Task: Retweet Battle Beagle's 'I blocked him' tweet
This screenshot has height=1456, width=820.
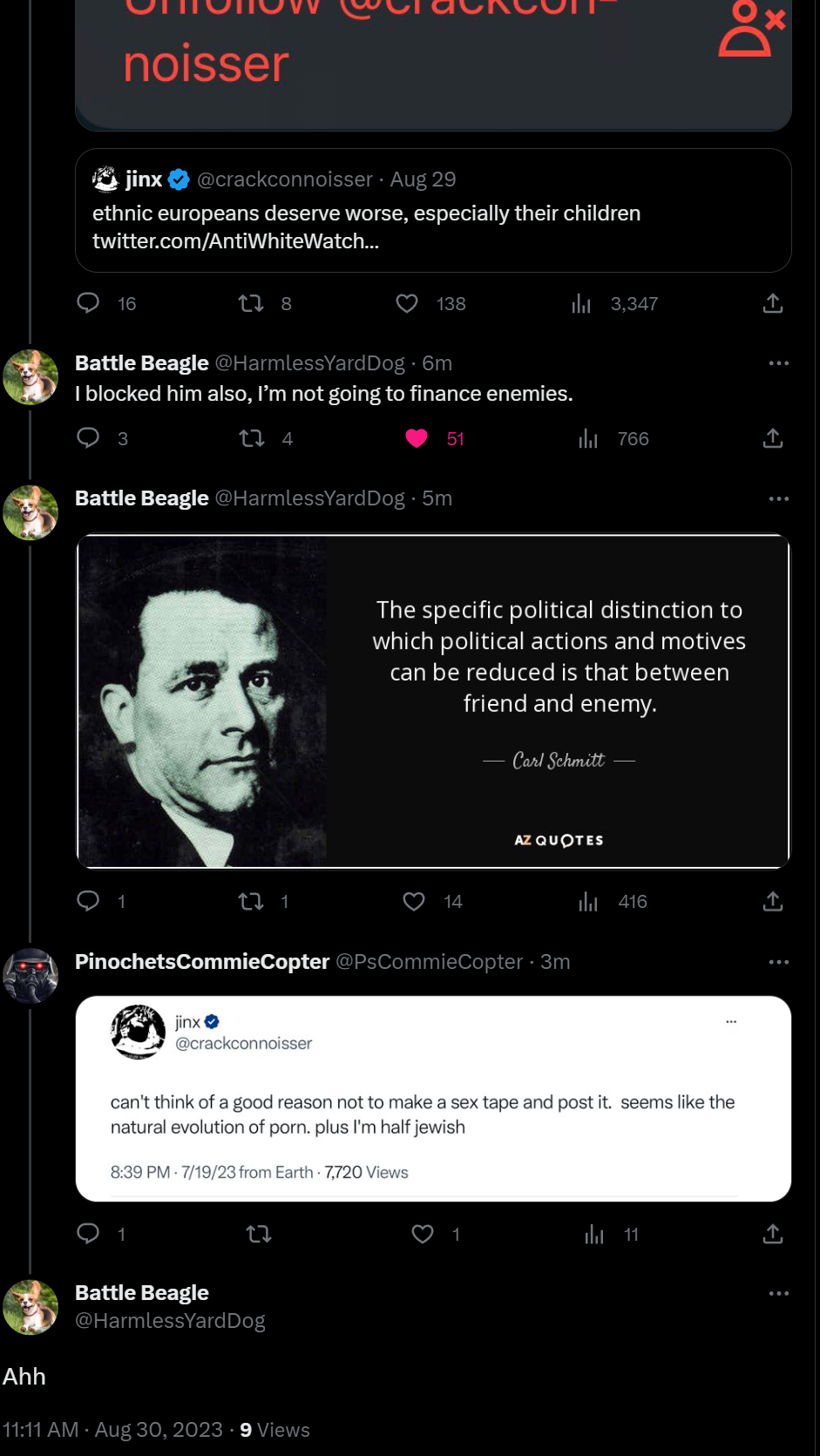Action: [252, 438]
